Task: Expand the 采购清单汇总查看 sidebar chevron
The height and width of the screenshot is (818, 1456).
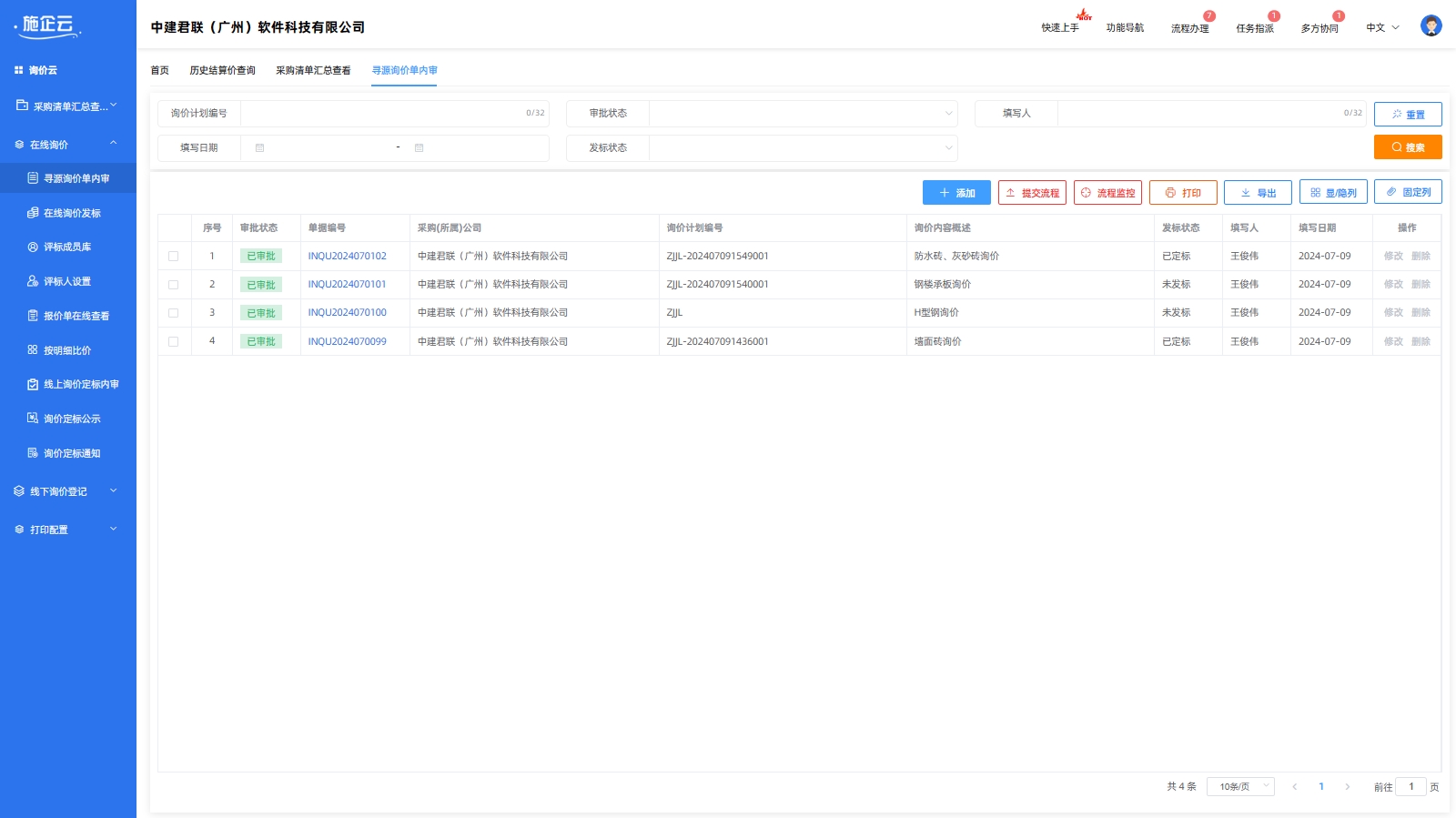Action: point(114,106)
